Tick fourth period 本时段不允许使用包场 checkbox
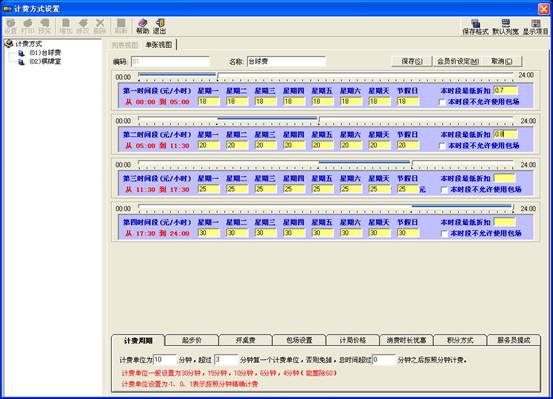This screenshot has width=553, height=399. [444, 234]
